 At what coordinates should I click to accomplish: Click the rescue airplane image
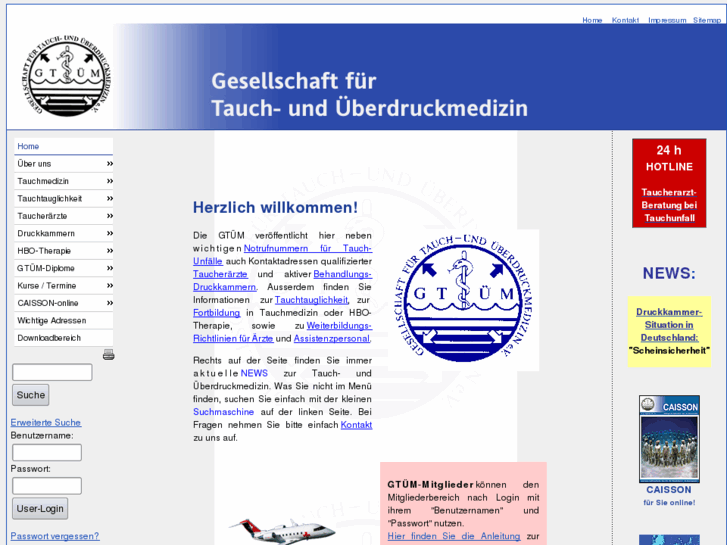[283, 532]
